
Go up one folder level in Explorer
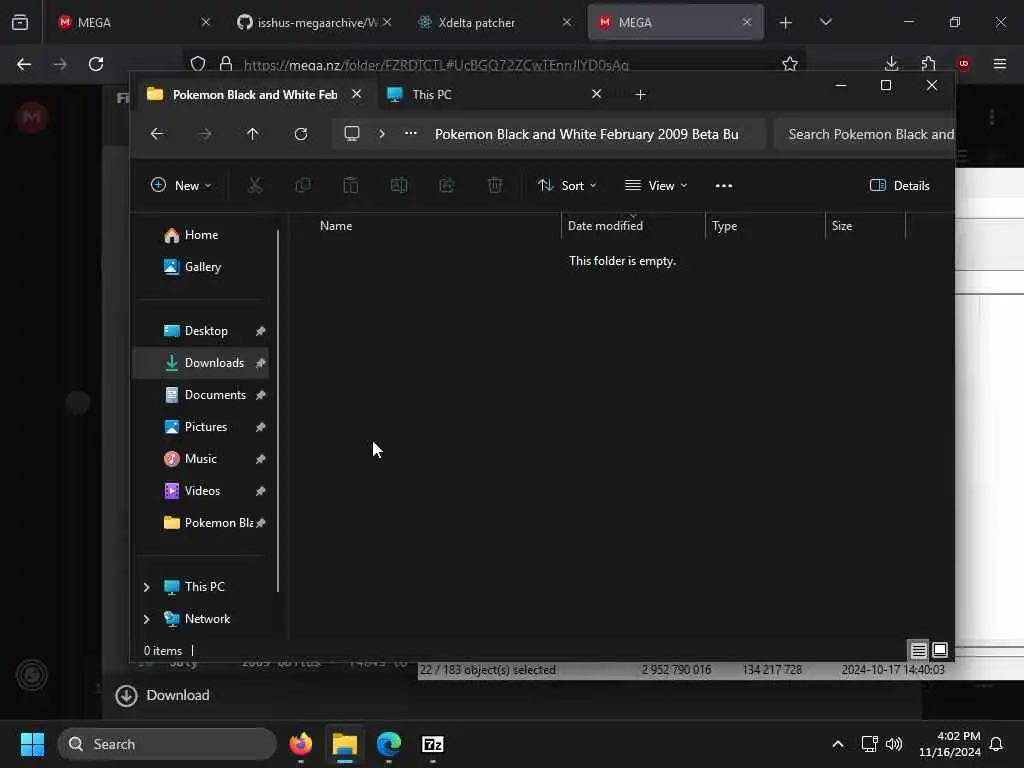click(x=253, y=134)
